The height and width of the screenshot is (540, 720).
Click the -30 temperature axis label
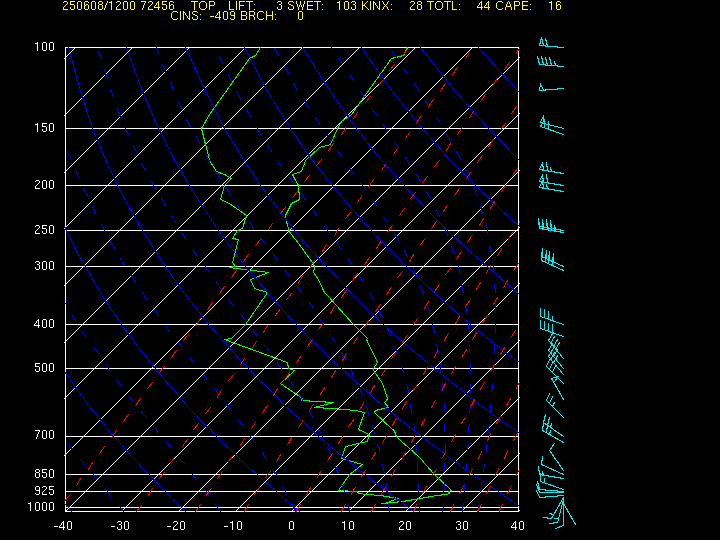(x=120, y=526)
